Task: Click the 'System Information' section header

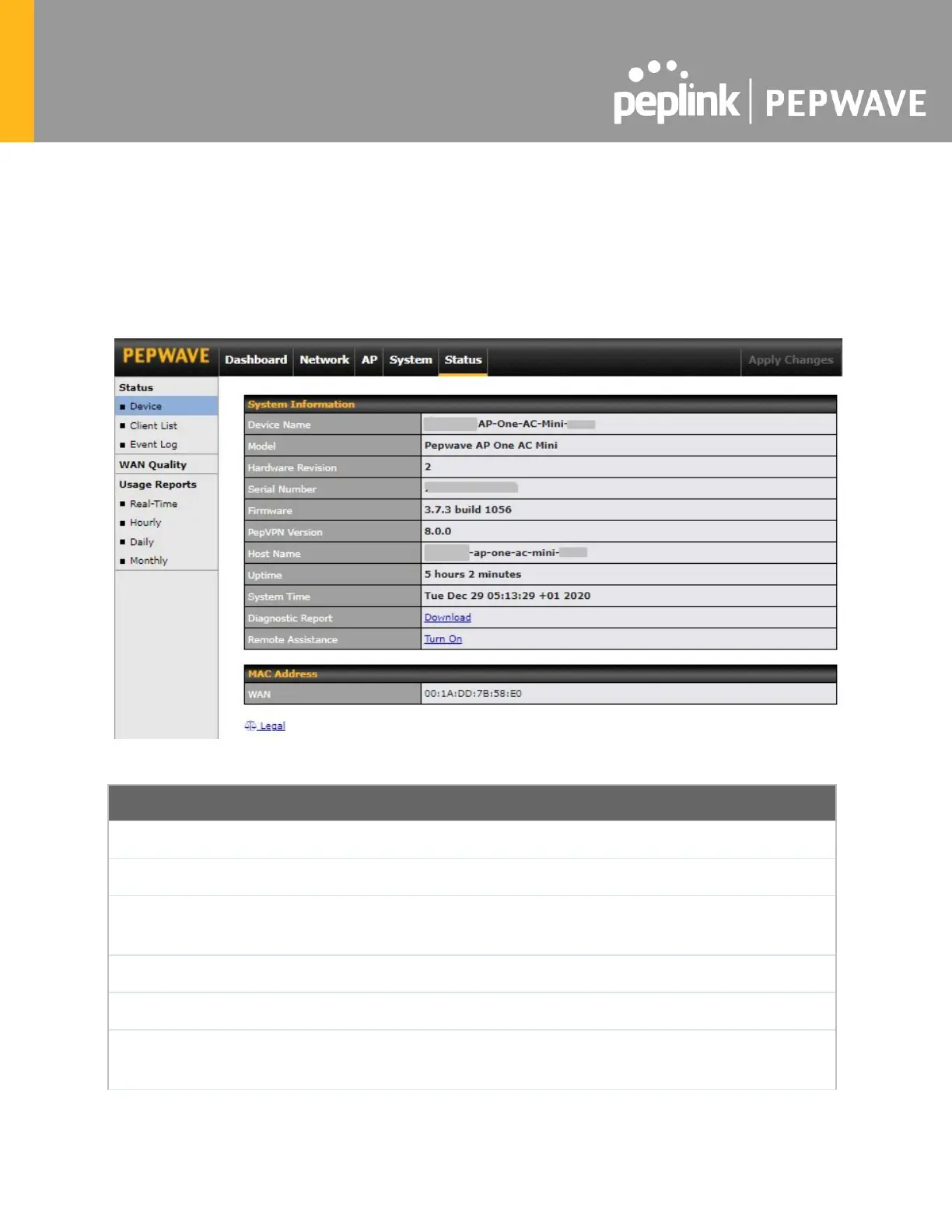Action: (x=540, y=404)
